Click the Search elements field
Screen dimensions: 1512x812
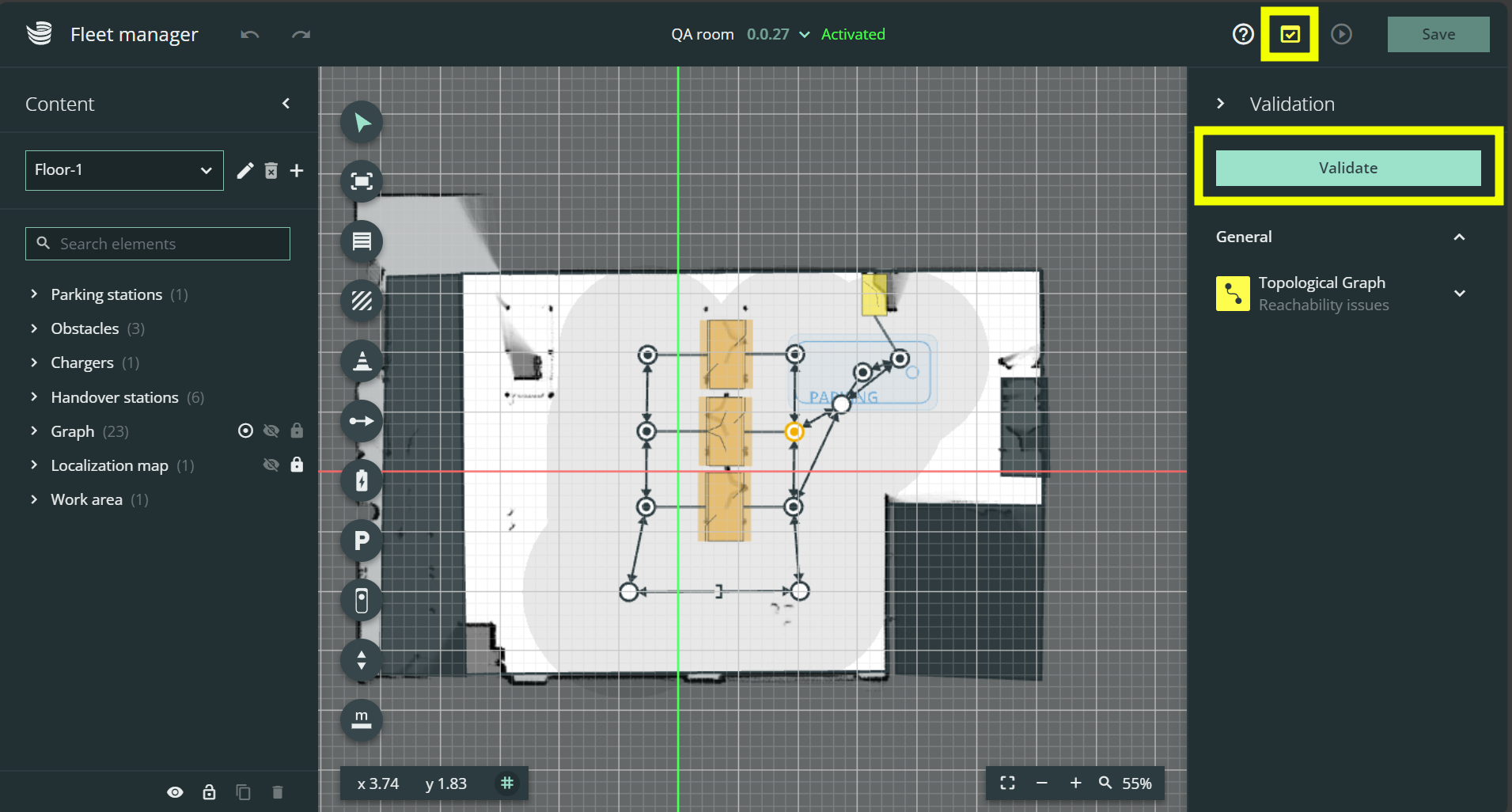158,244
